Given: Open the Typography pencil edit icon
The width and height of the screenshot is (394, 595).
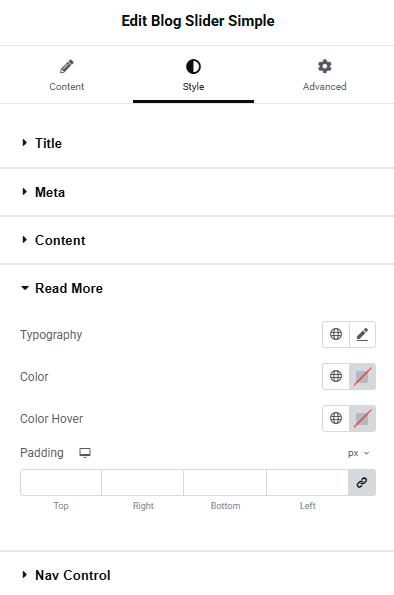Looking at the screenshot, I should coord(362,334).
